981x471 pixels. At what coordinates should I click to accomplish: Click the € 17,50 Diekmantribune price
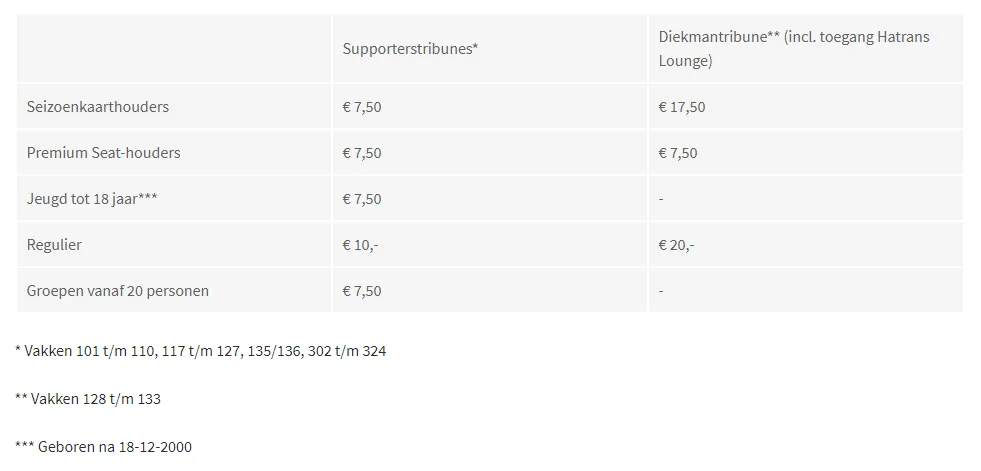click(x=682, y=107)
